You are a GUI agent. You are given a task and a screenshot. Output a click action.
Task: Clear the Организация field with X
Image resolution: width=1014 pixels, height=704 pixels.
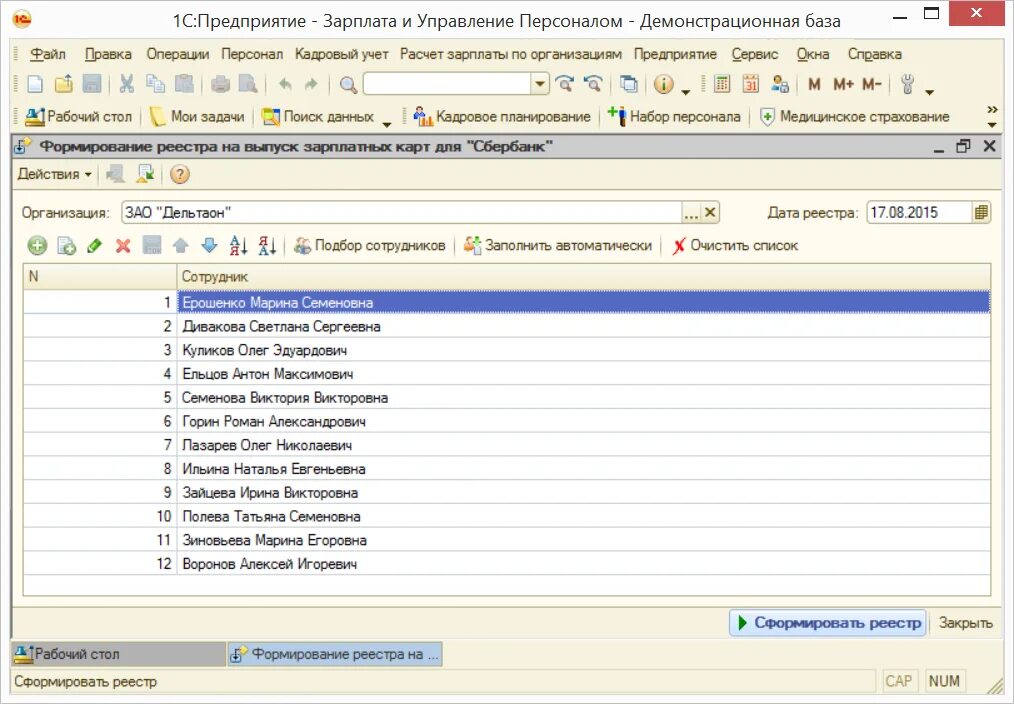[710, 213]
